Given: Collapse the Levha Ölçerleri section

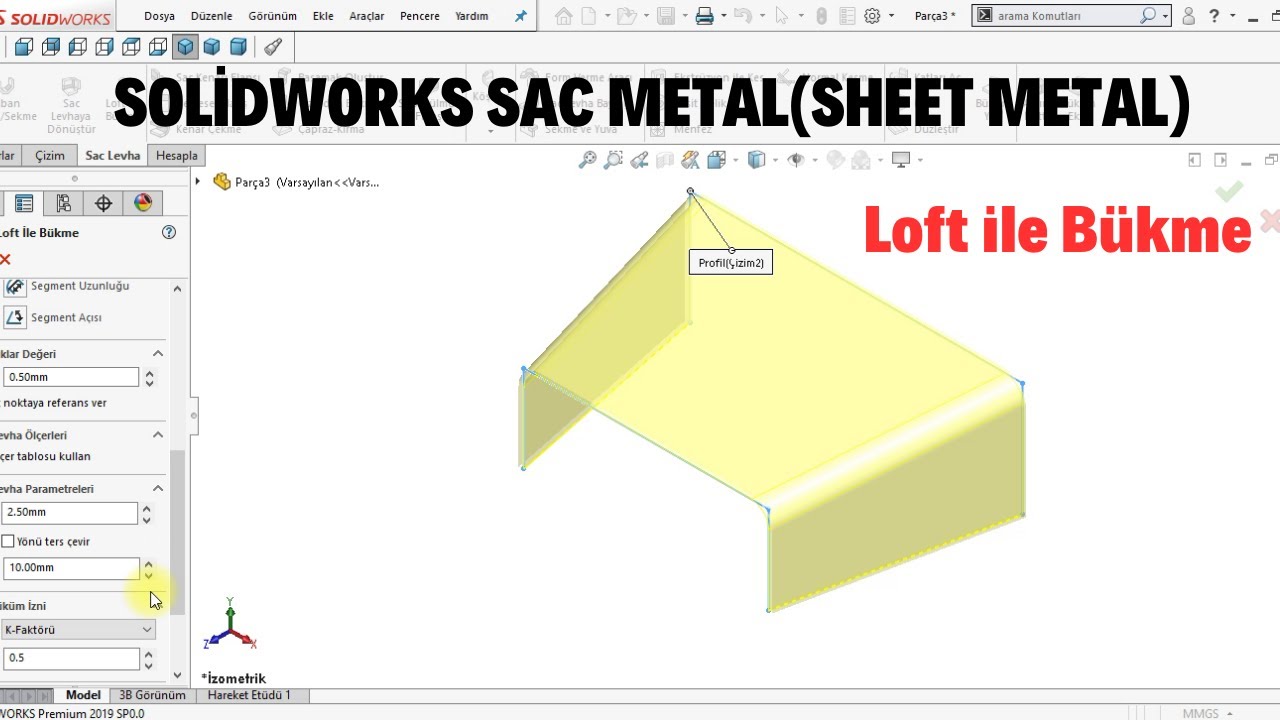Looking at the screenshot, I should point(158,435).
